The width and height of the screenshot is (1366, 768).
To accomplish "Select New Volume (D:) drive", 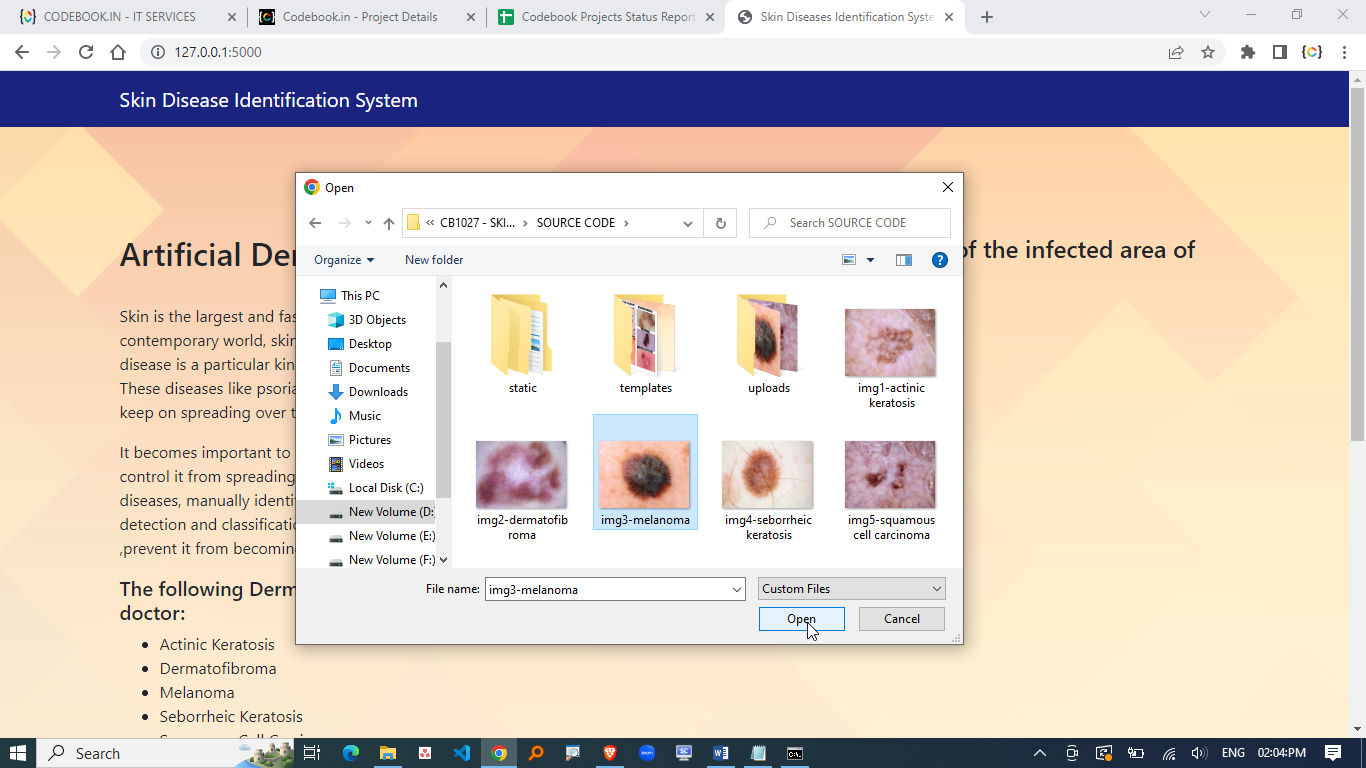I will (x=381, y=512).
